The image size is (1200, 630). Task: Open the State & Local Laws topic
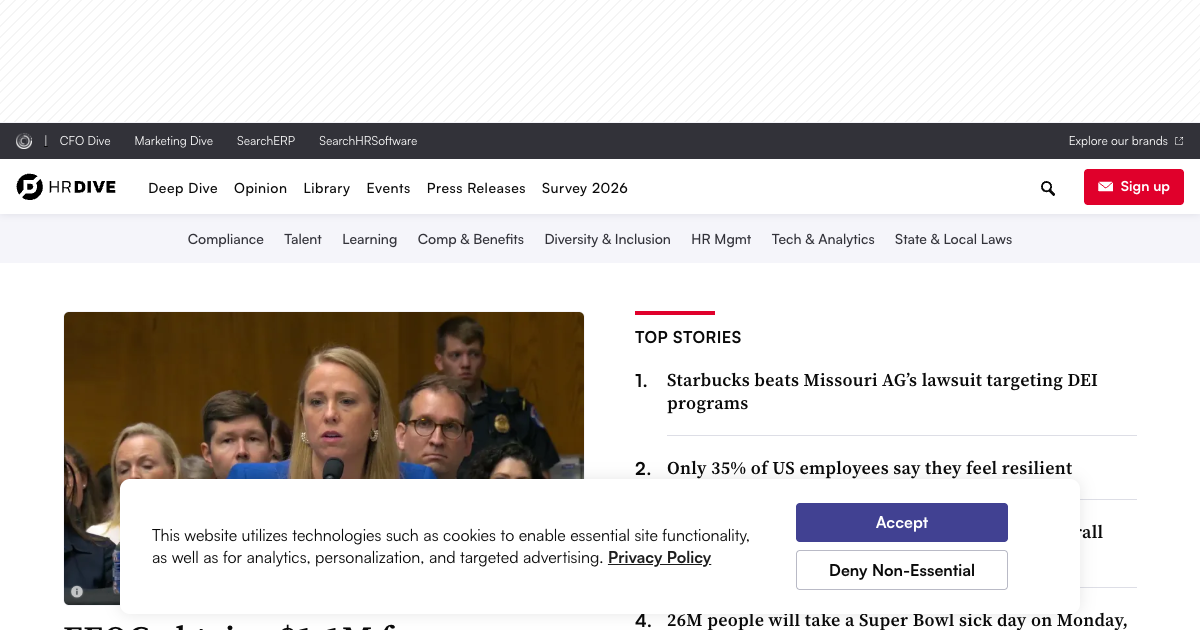953,239
